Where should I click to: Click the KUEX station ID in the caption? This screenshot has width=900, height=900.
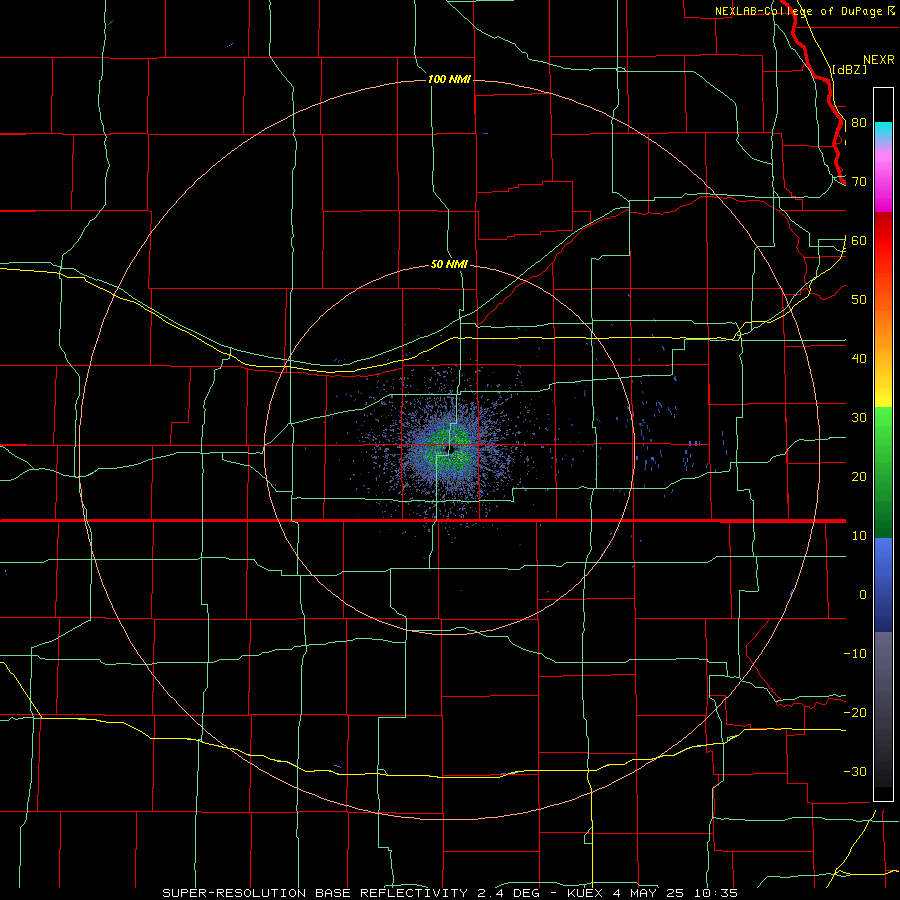click(x=585, y=893)
